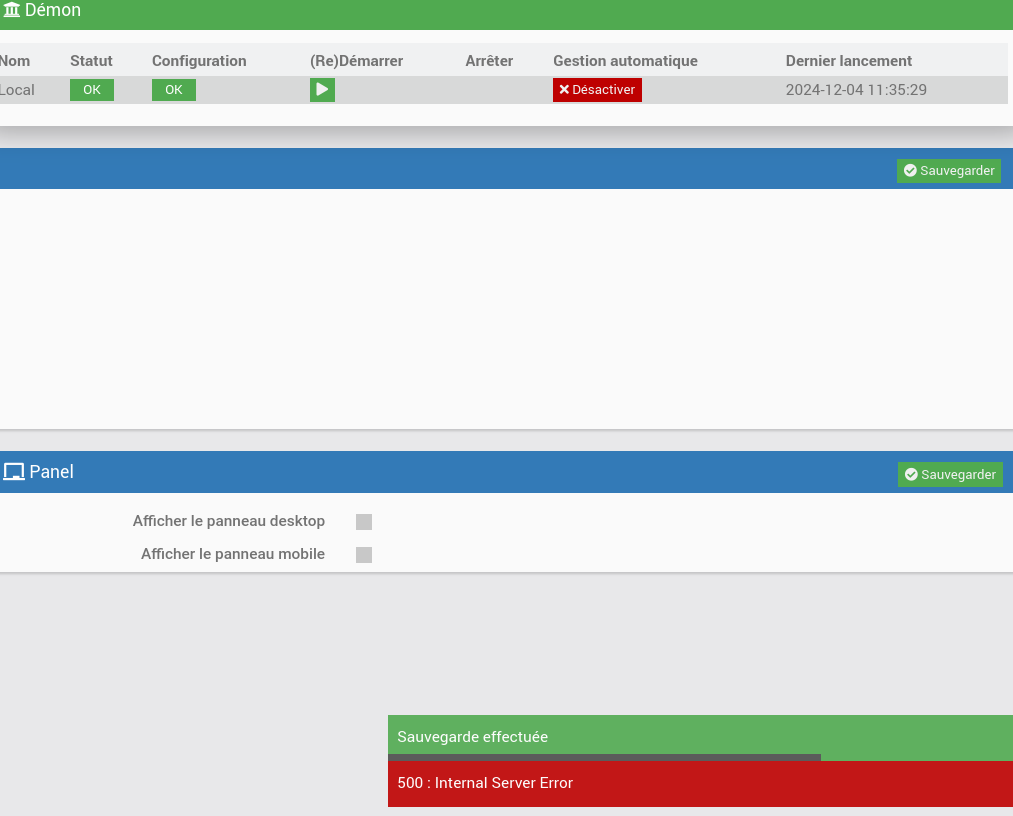
Task: Click the Dernier lancement column header
Action: [849, 61]
